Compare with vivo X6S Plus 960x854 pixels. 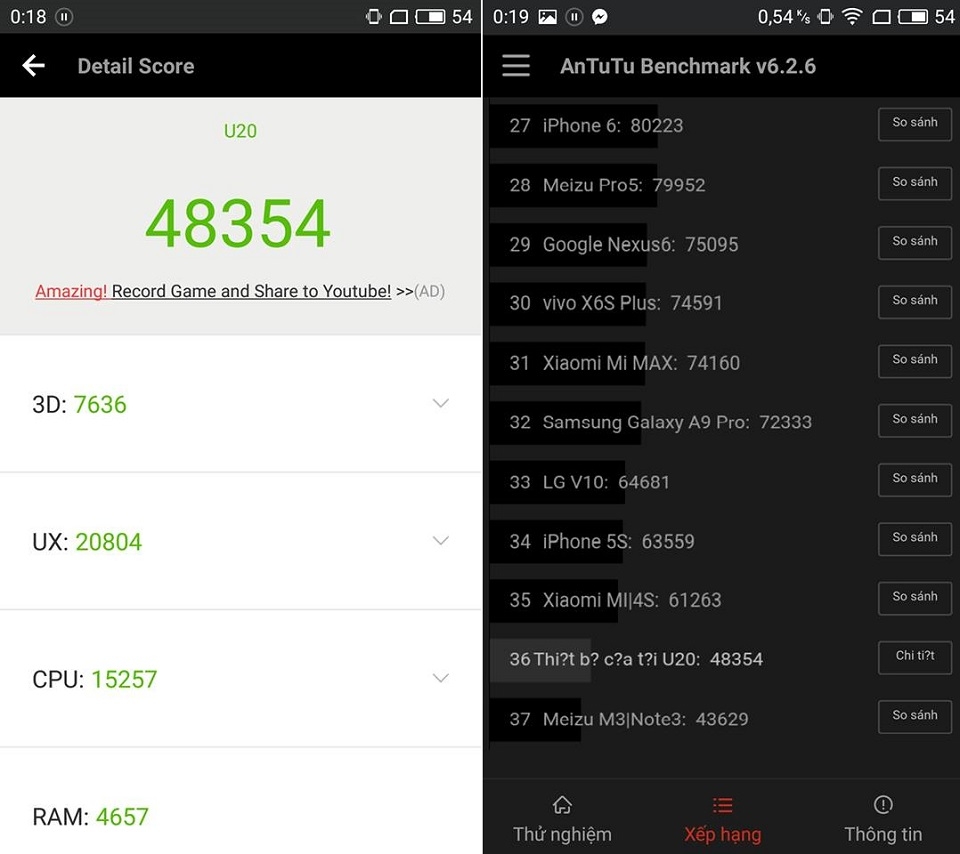coord(915,302)
